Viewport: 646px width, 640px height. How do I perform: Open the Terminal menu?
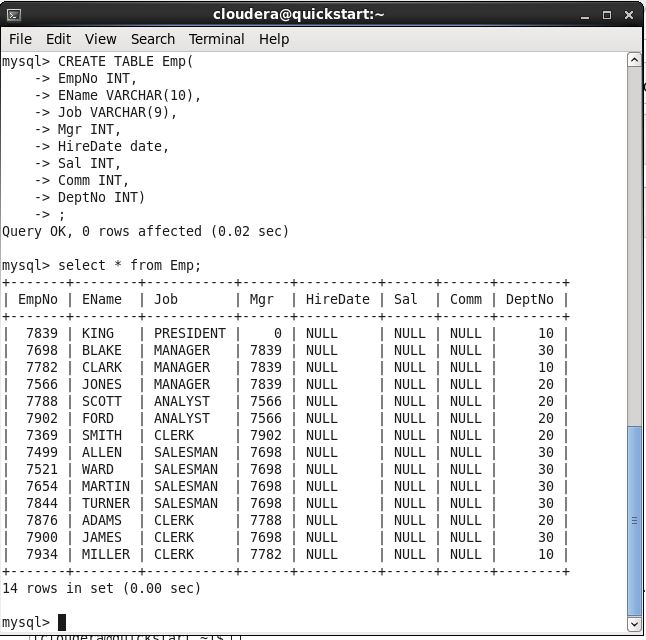(216, 39)
